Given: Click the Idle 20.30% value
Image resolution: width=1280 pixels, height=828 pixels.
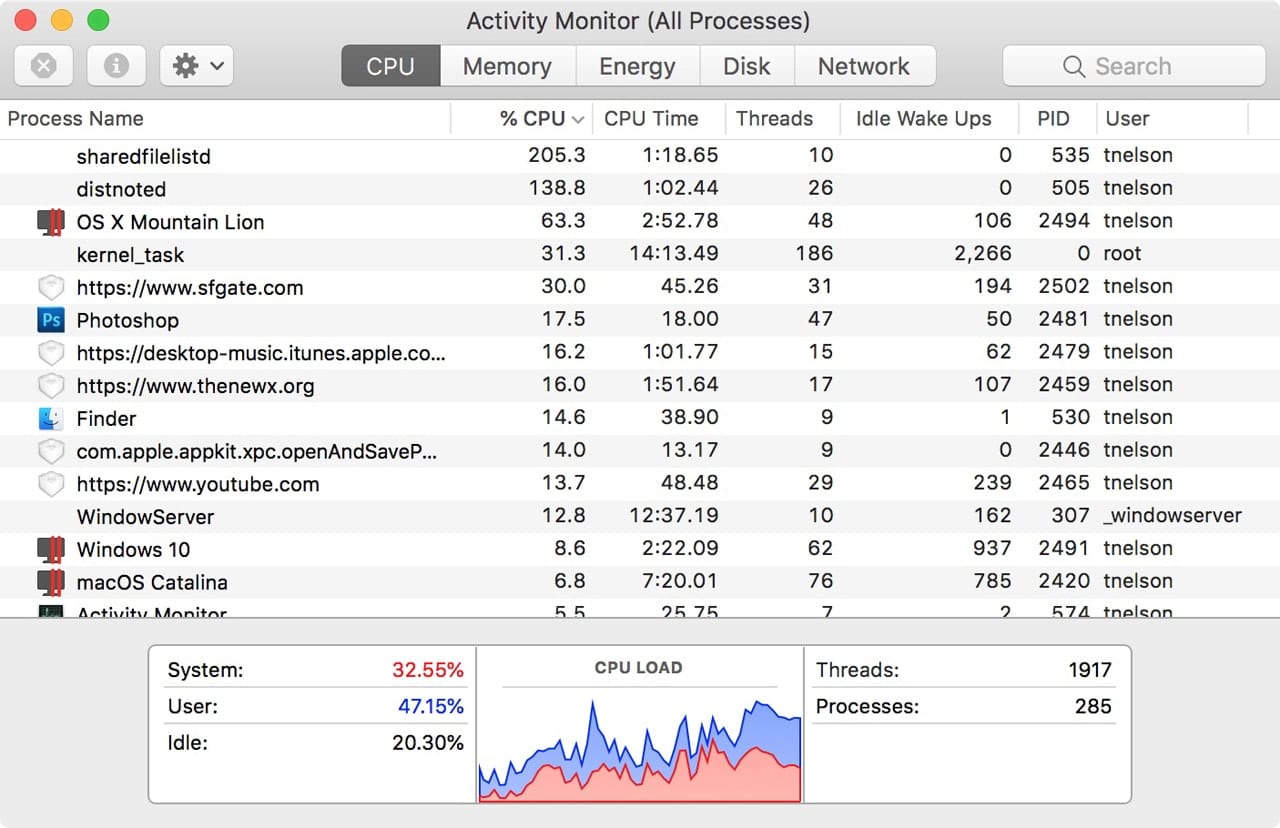Looking at the screenshot, I should [x=428, y=743].
